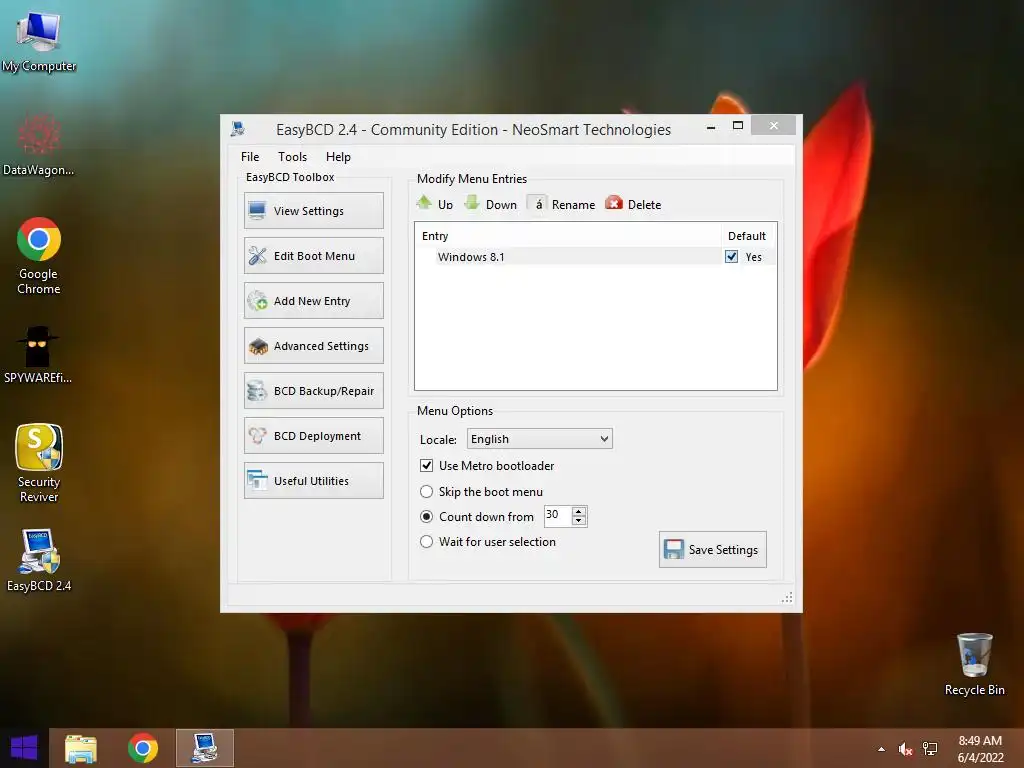The width and height of the screenshot is (1024, 768).
Task: Open BCD Backup/Repair
Action: [x=313, y=391]
